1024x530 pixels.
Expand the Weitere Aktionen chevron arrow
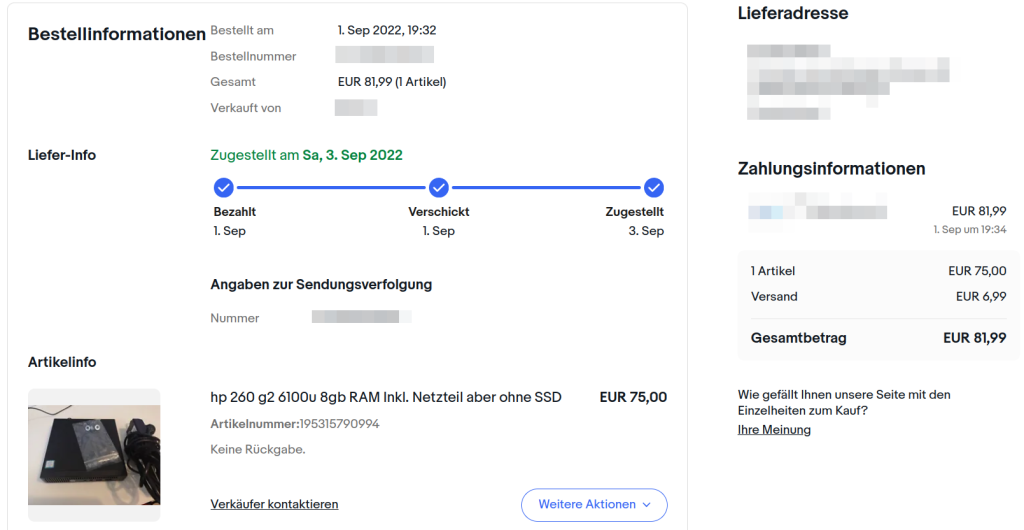click(x=647, y=505)
